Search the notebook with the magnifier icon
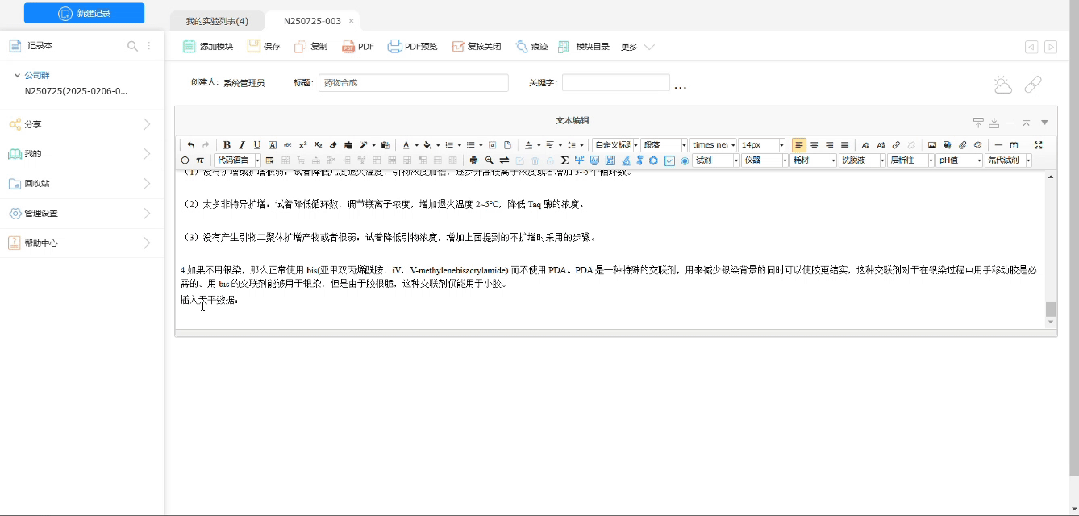The width and height of the screenshot is (1079, 516). 132,46
